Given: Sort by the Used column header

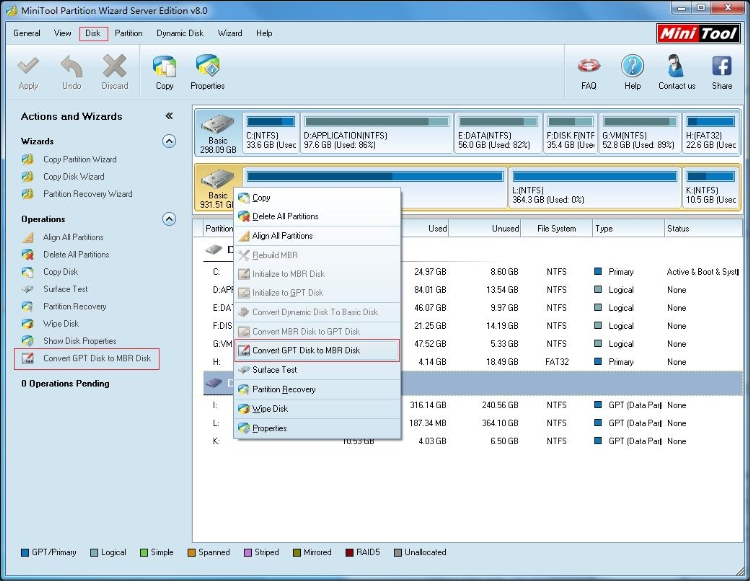Looking at the screenshot, I should 425,229.
